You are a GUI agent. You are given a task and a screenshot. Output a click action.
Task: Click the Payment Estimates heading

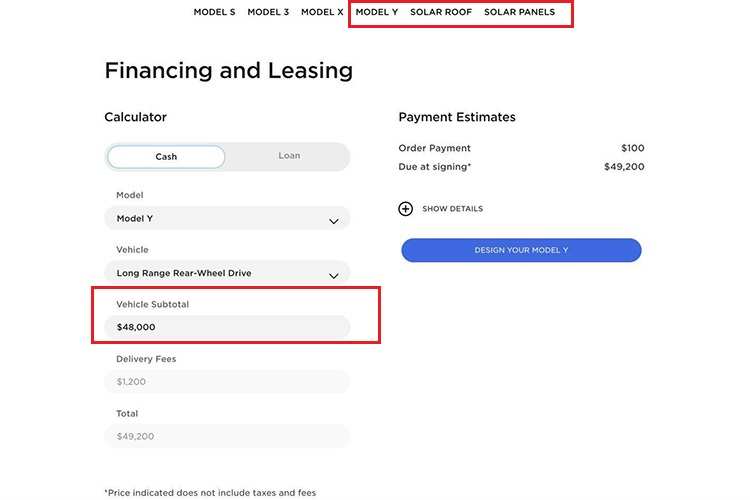(457, 117)
